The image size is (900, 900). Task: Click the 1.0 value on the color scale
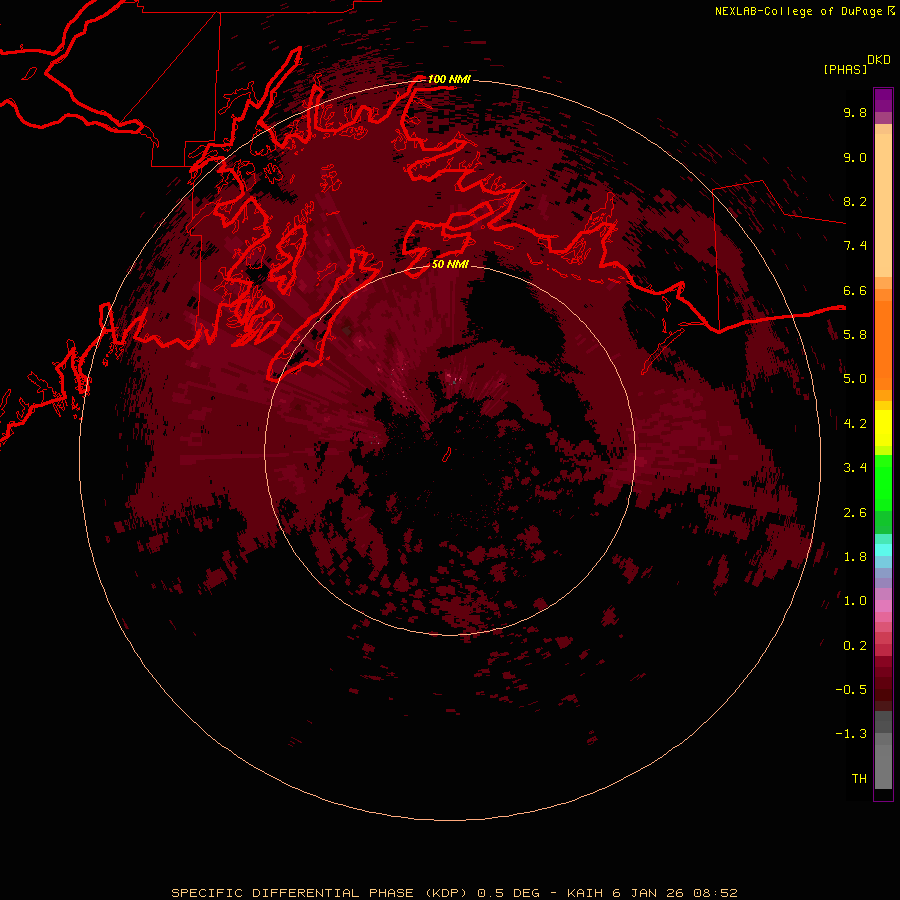click(x=855, y=601)
